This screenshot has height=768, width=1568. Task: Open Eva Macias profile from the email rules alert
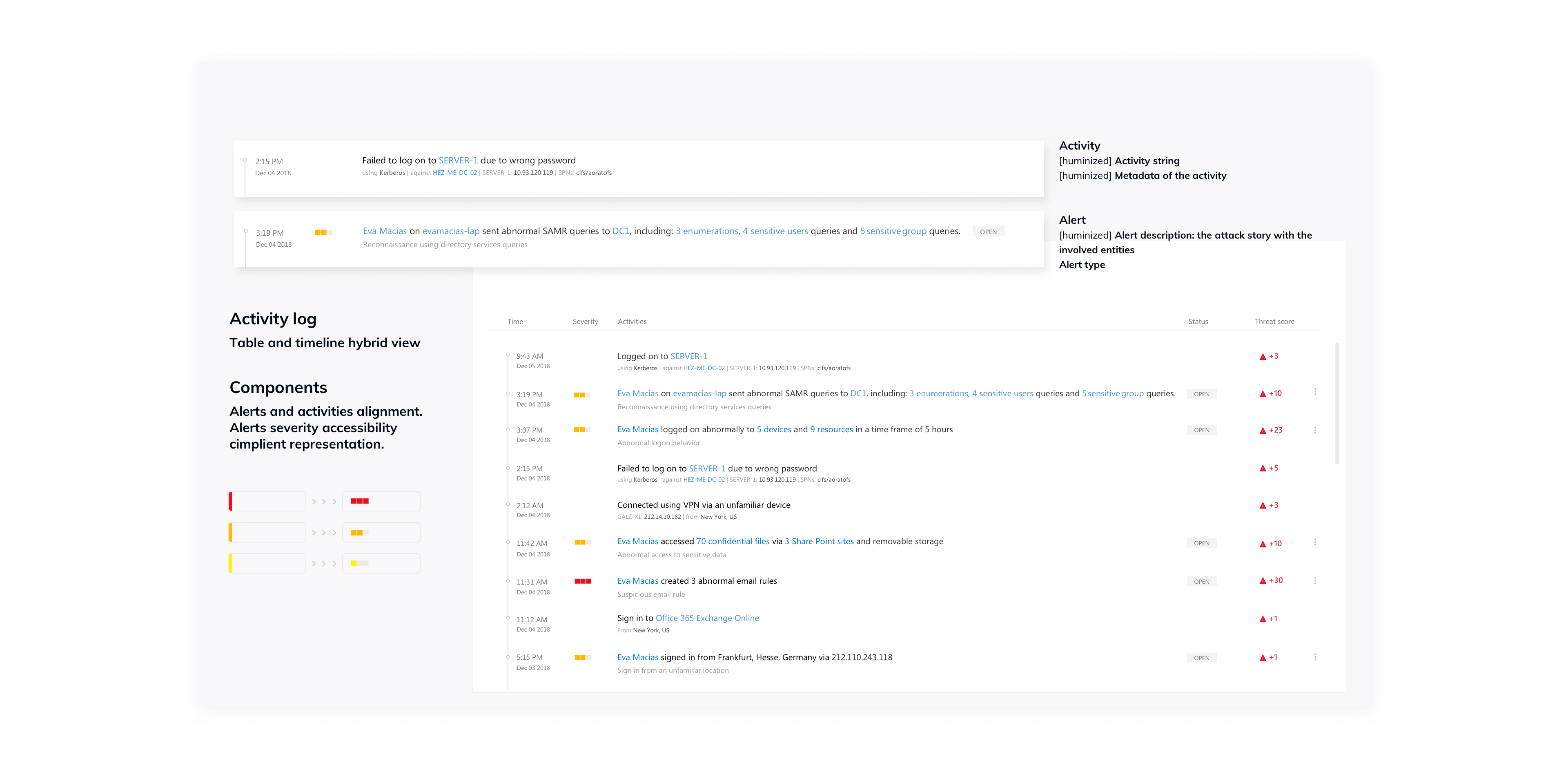(x=637, y=580)
